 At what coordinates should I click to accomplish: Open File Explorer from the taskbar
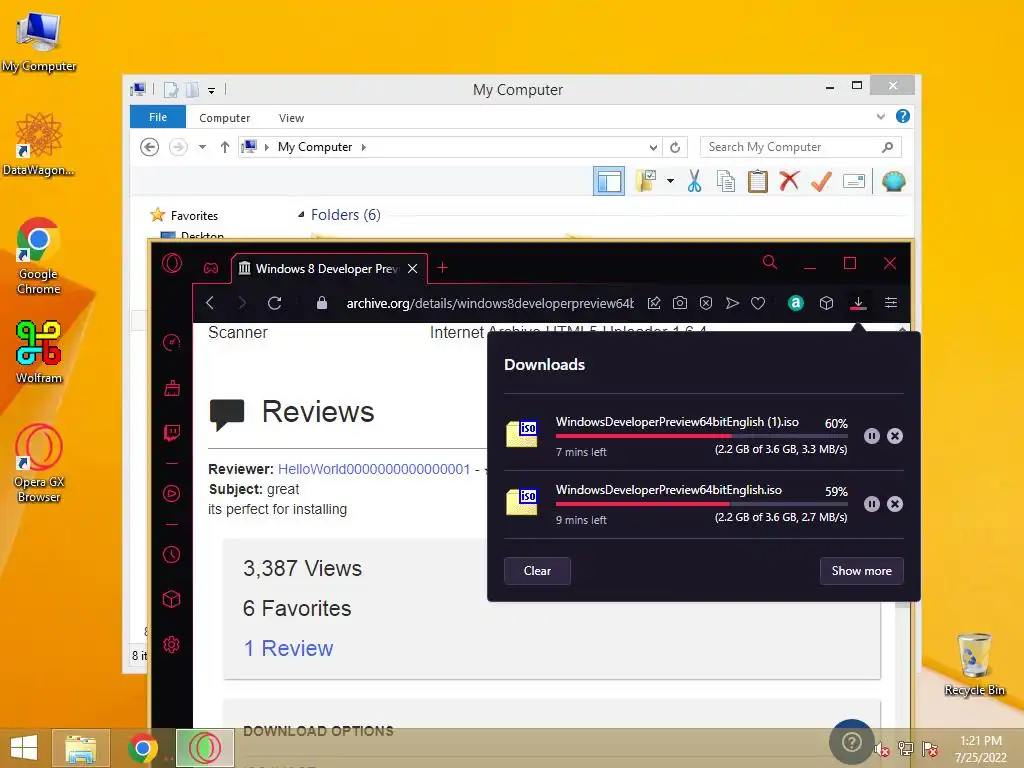point(80,748)
